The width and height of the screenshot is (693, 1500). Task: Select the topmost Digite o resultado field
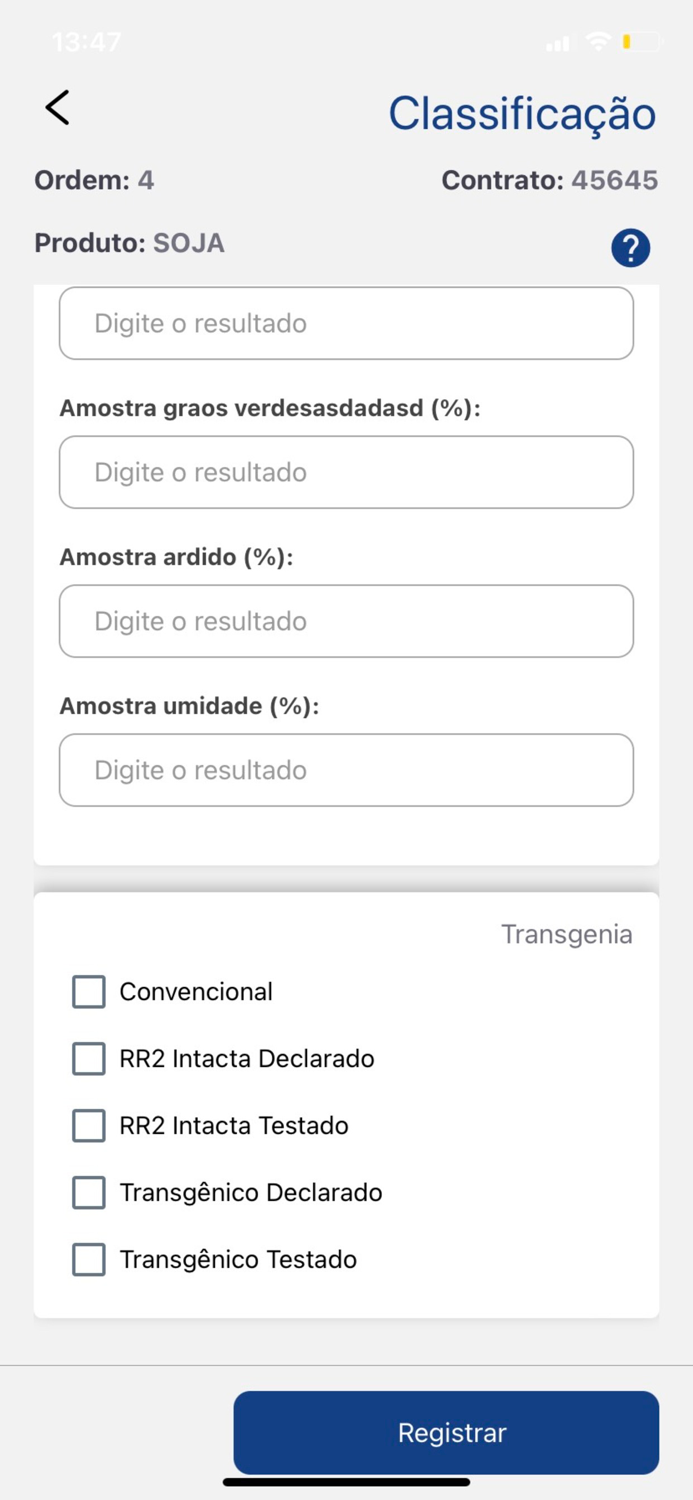pyautogui.click(x=346, y=323)
